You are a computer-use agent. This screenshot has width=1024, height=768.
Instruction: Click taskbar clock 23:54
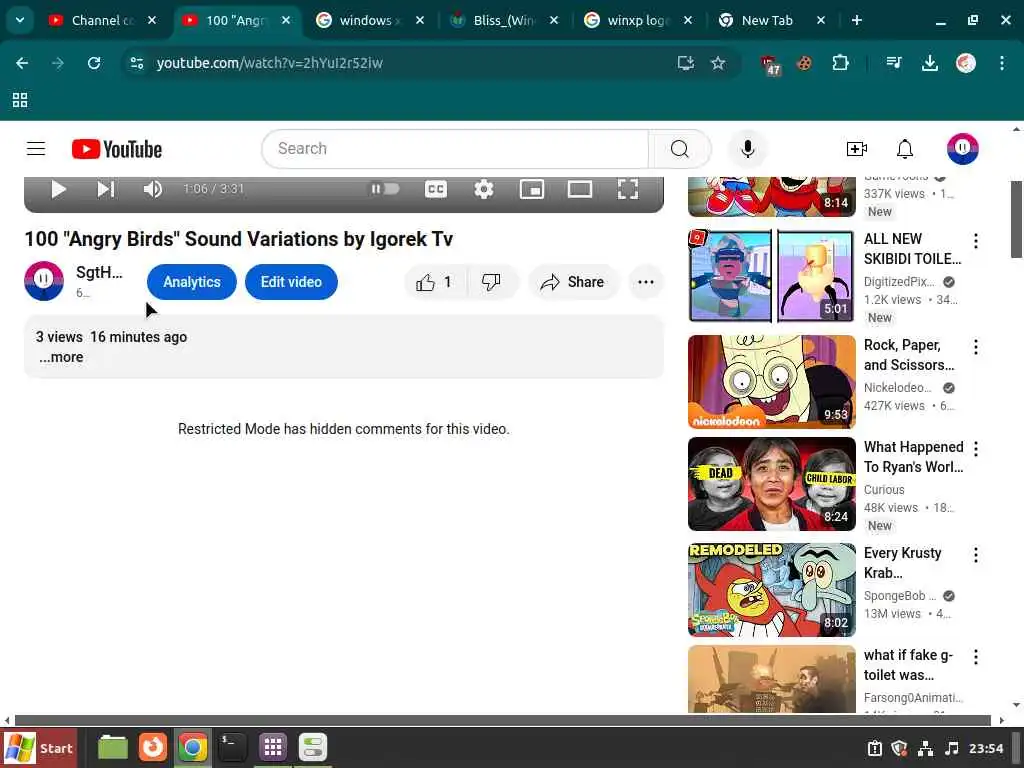[x=986, y=748]
